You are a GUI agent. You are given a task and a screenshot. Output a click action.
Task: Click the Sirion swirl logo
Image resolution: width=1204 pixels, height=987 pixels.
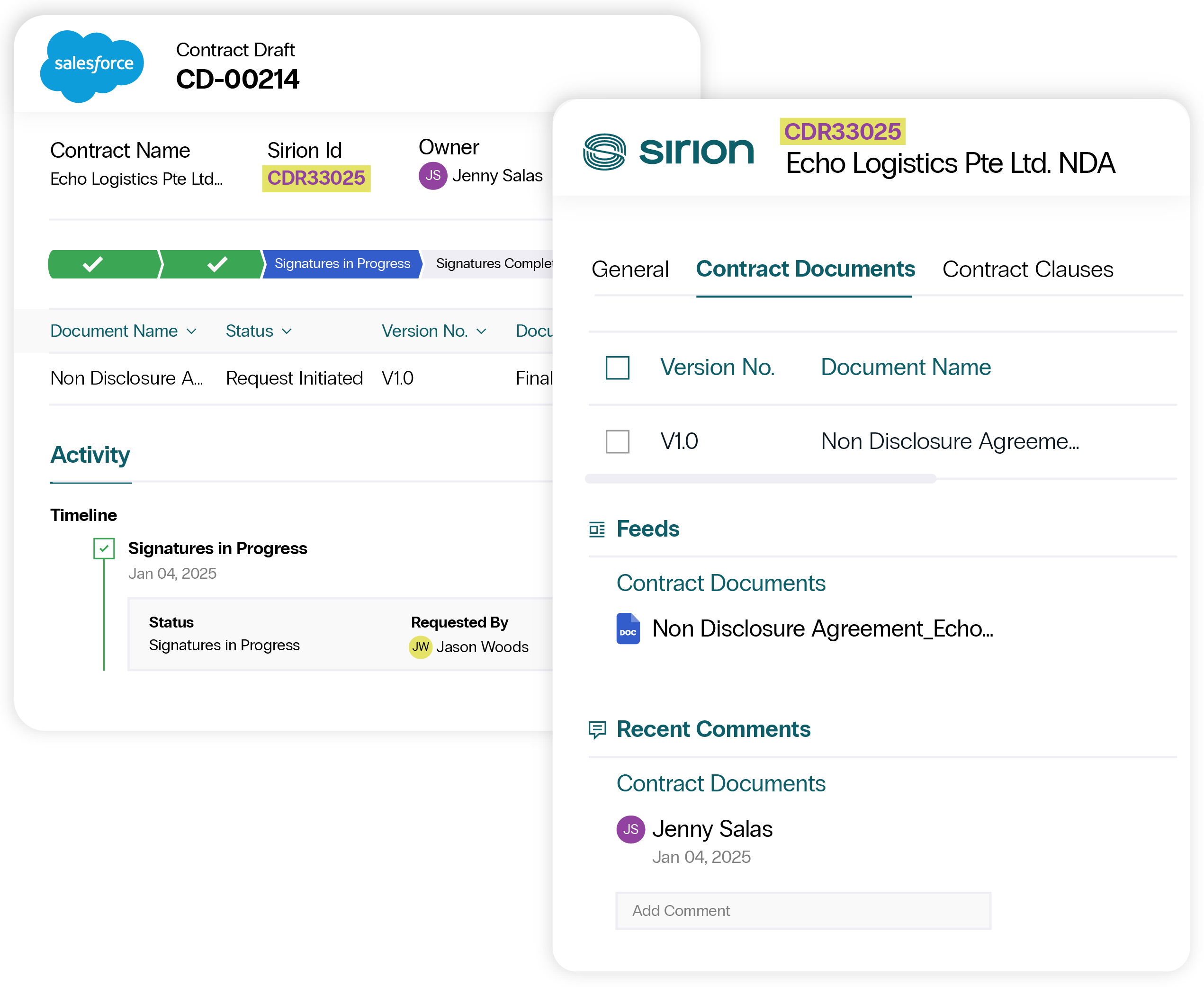click(x=604, y=152)
